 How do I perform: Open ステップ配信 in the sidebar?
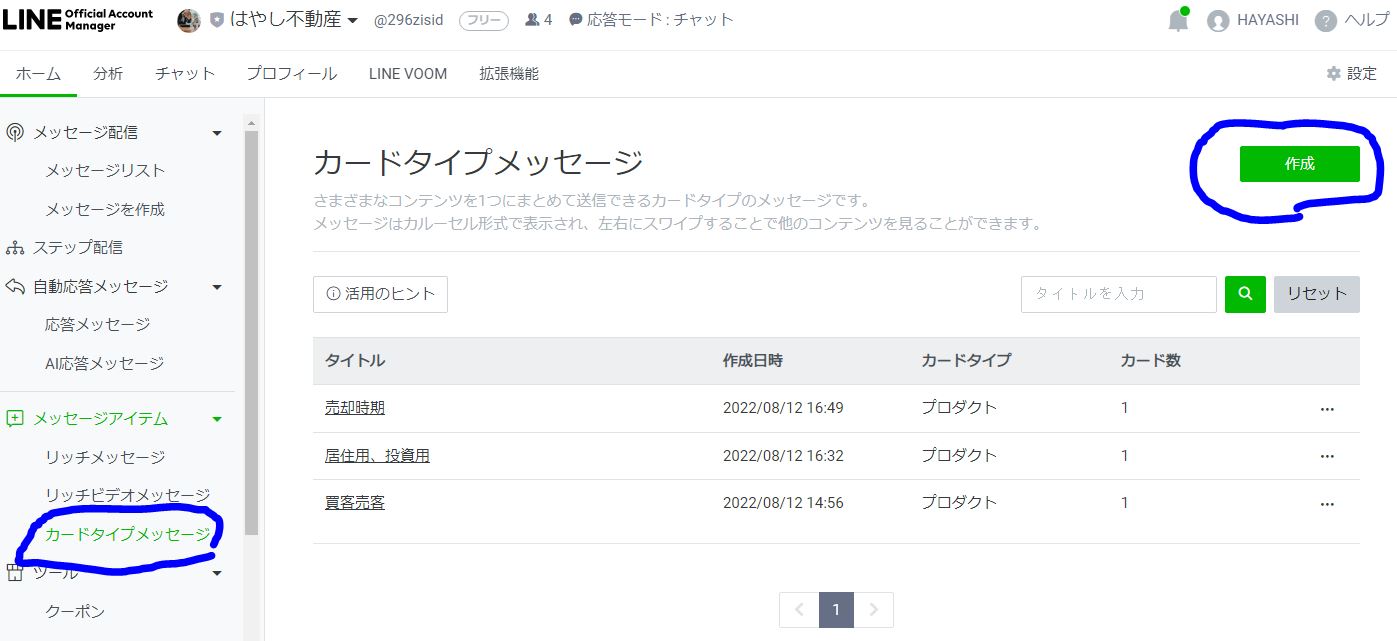(x=78, y=248)
